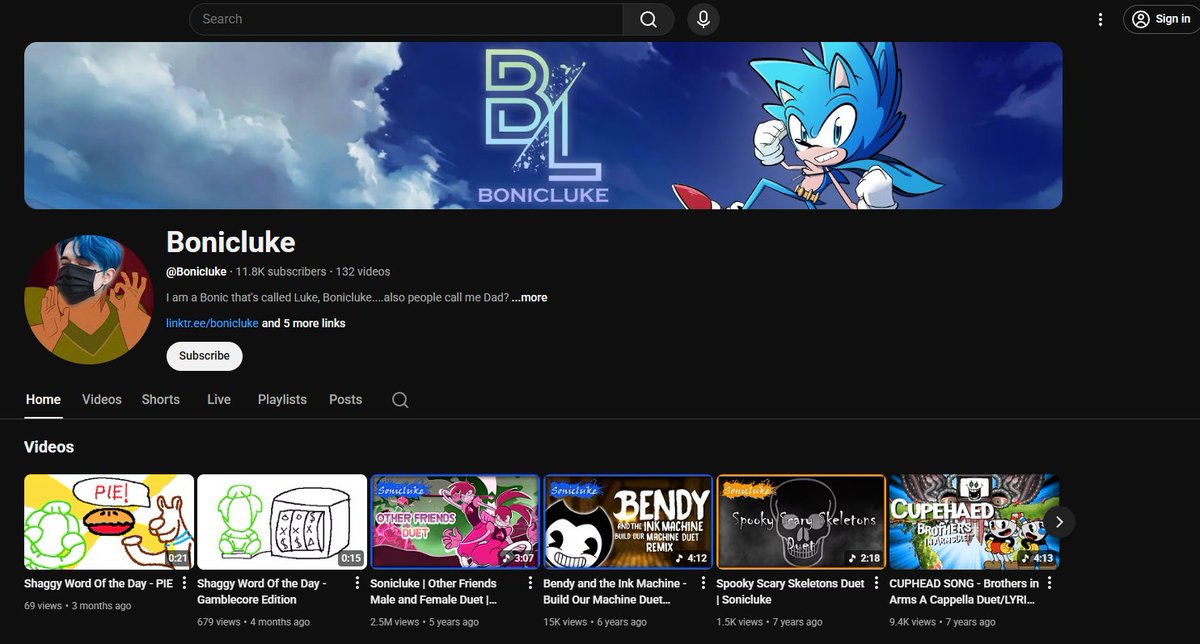The width and height of the screenshot is (1200, 644).
Task: Open options menu on the Bendy duet video
Action: [704, 581]
